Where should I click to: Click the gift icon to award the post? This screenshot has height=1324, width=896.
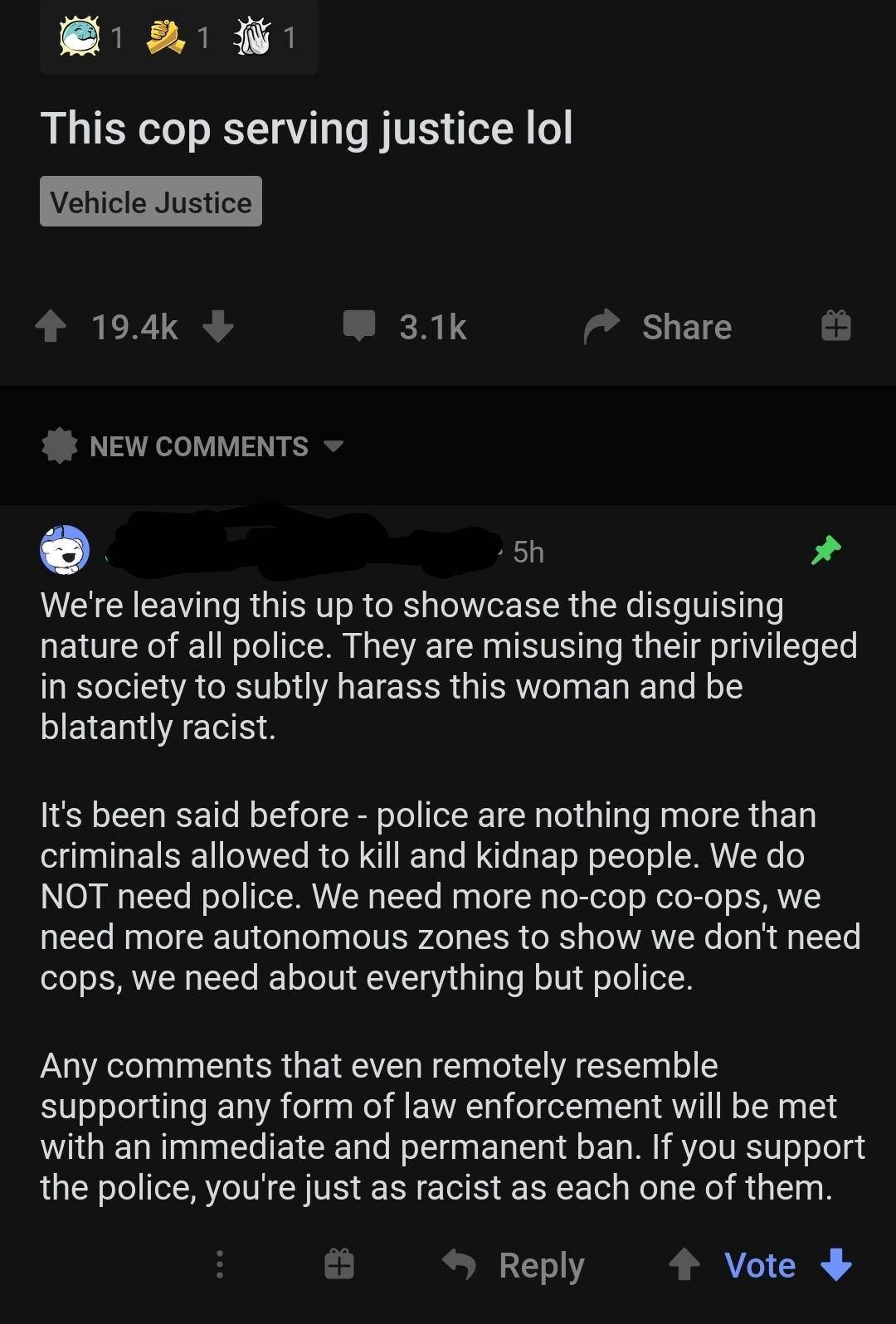(x=835, y=326)
